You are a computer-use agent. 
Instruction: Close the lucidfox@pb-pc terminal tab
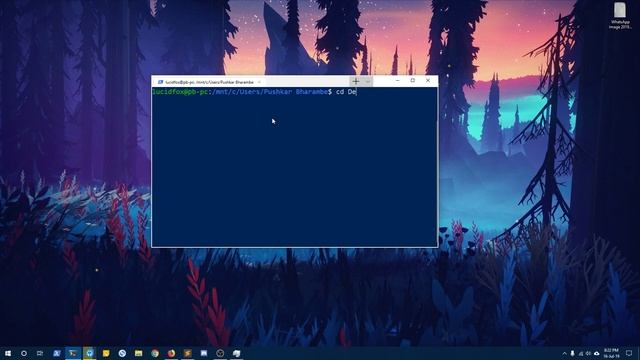coord(259,82)
